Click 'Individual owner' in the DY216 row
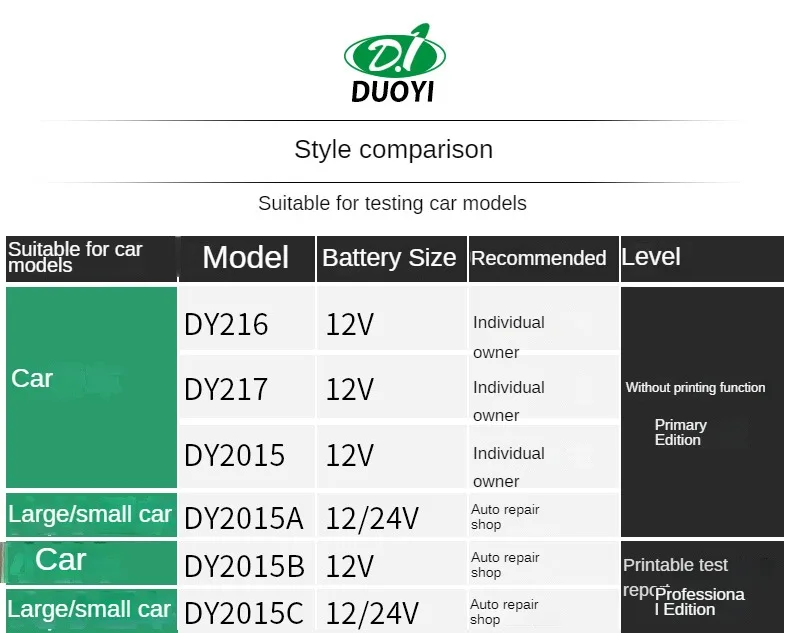Screen dimensions: 790x633 [x=509, y=337]
